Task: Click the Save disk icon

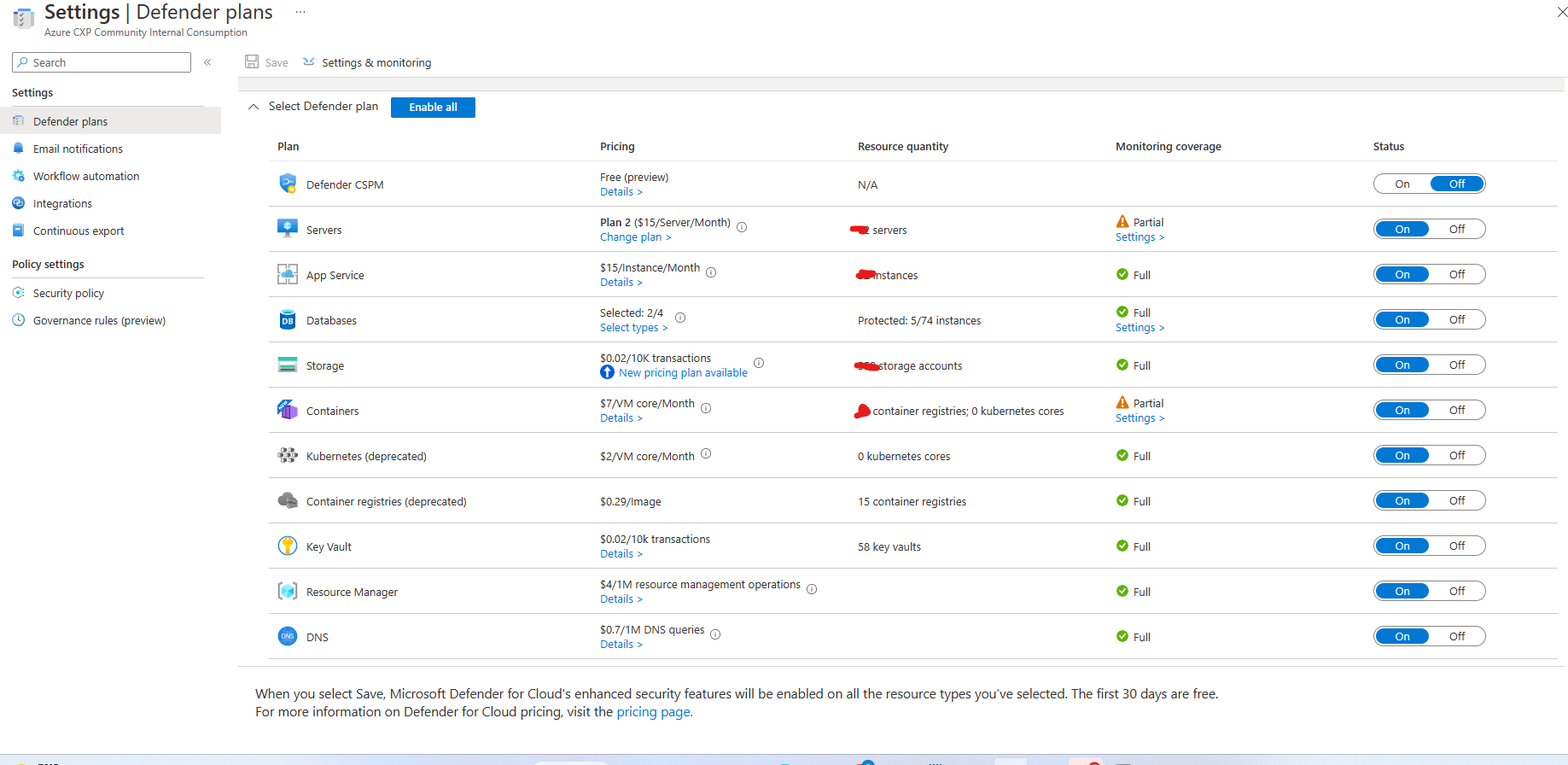Action: (x=252, y=61)
